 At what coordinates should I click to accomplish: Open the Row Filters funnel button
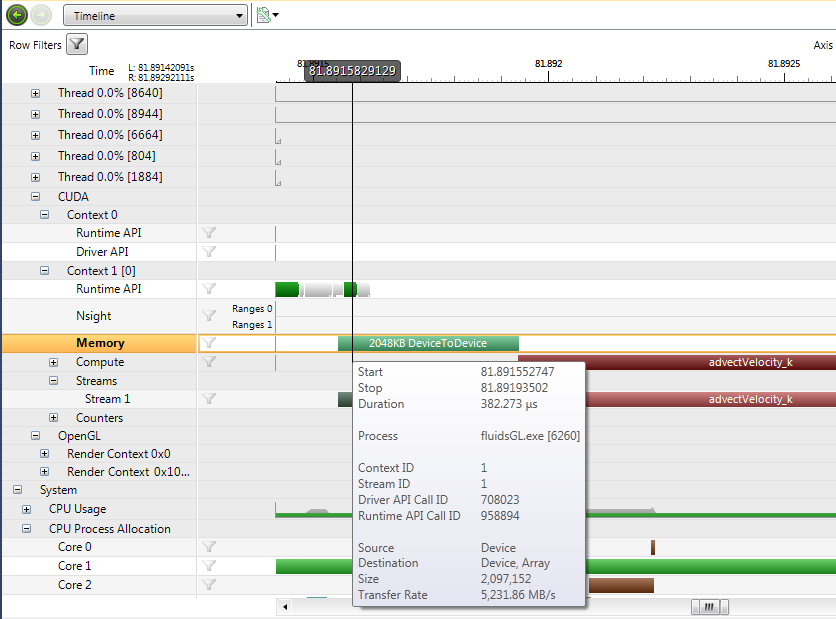tap(77, 44)
